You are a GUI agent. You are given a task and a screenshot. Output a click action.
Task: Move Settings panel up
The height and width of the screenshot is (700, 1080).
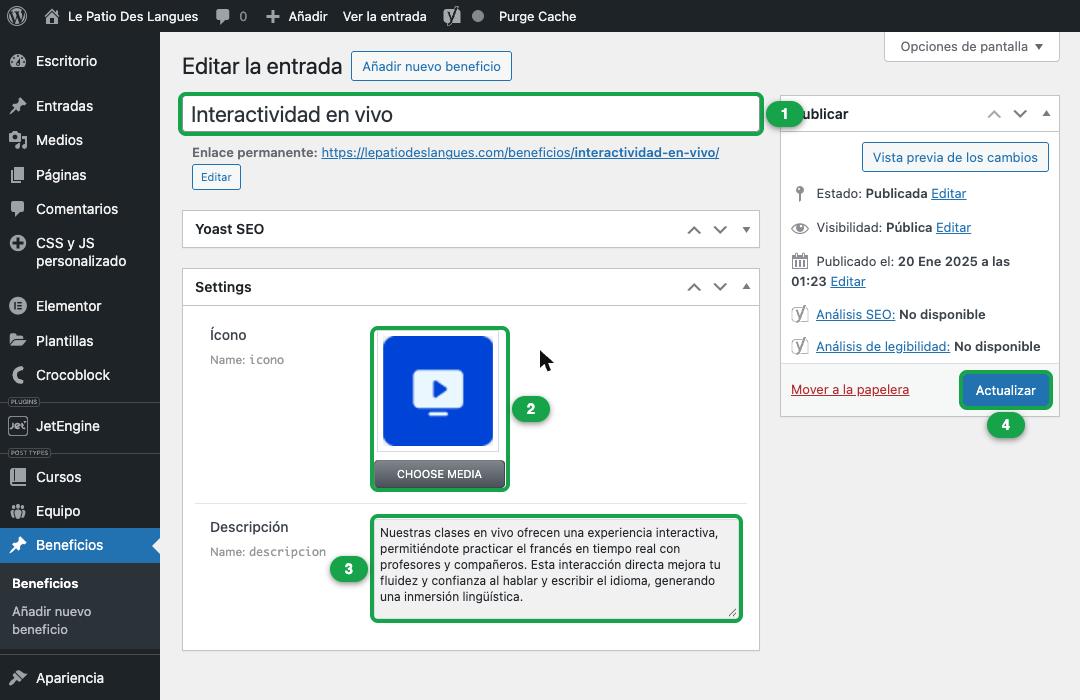click(694, 287)
